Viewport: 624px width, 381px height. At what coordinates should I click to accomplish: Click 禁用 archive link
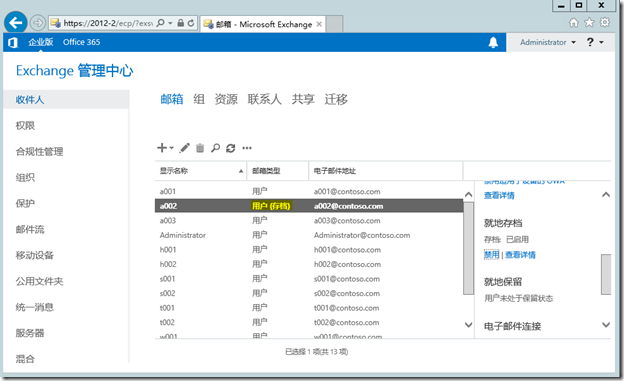click(491, 255)
